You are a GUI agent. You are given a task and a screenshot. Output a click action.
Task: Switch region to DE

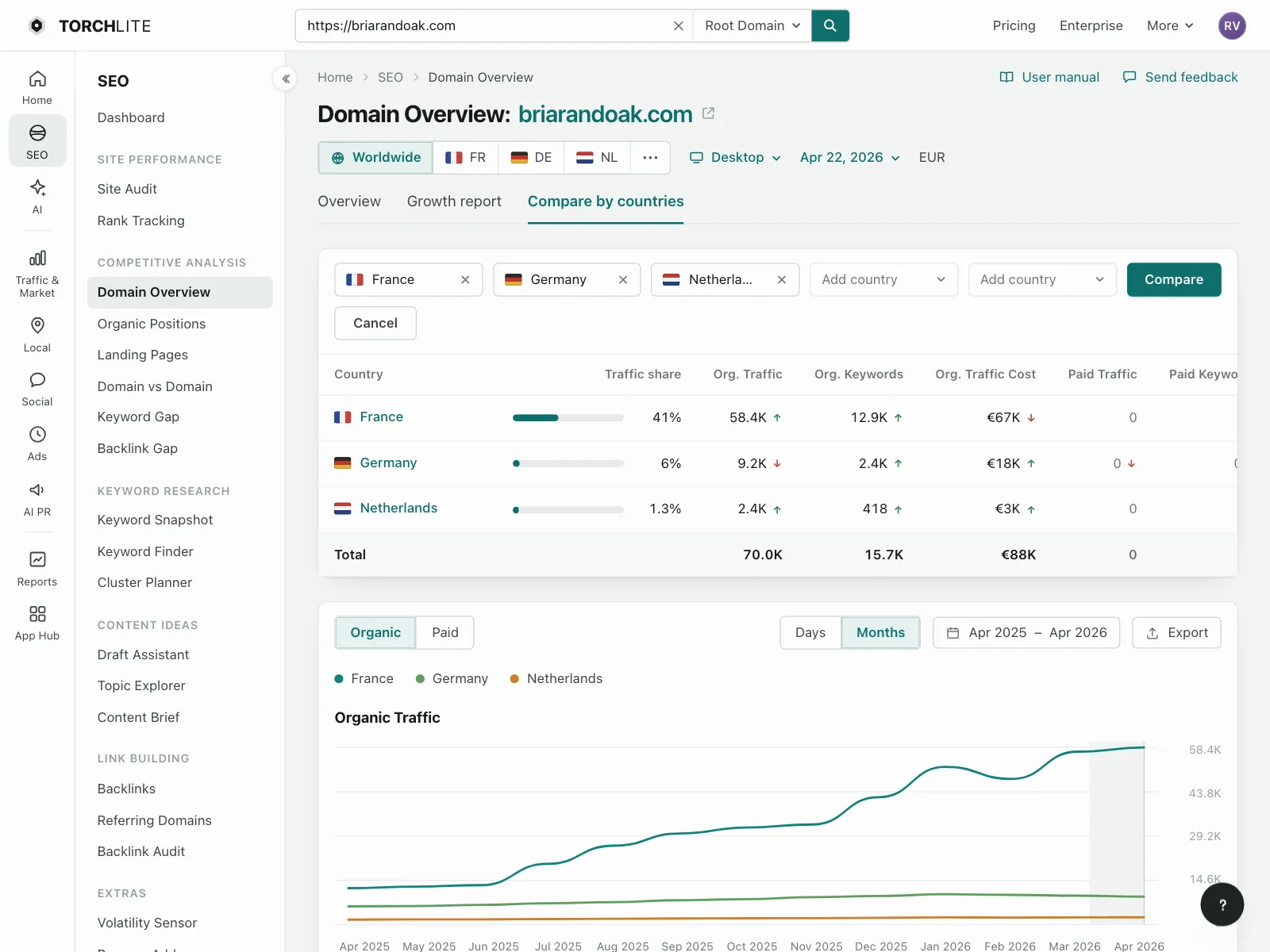pos(531,157)
